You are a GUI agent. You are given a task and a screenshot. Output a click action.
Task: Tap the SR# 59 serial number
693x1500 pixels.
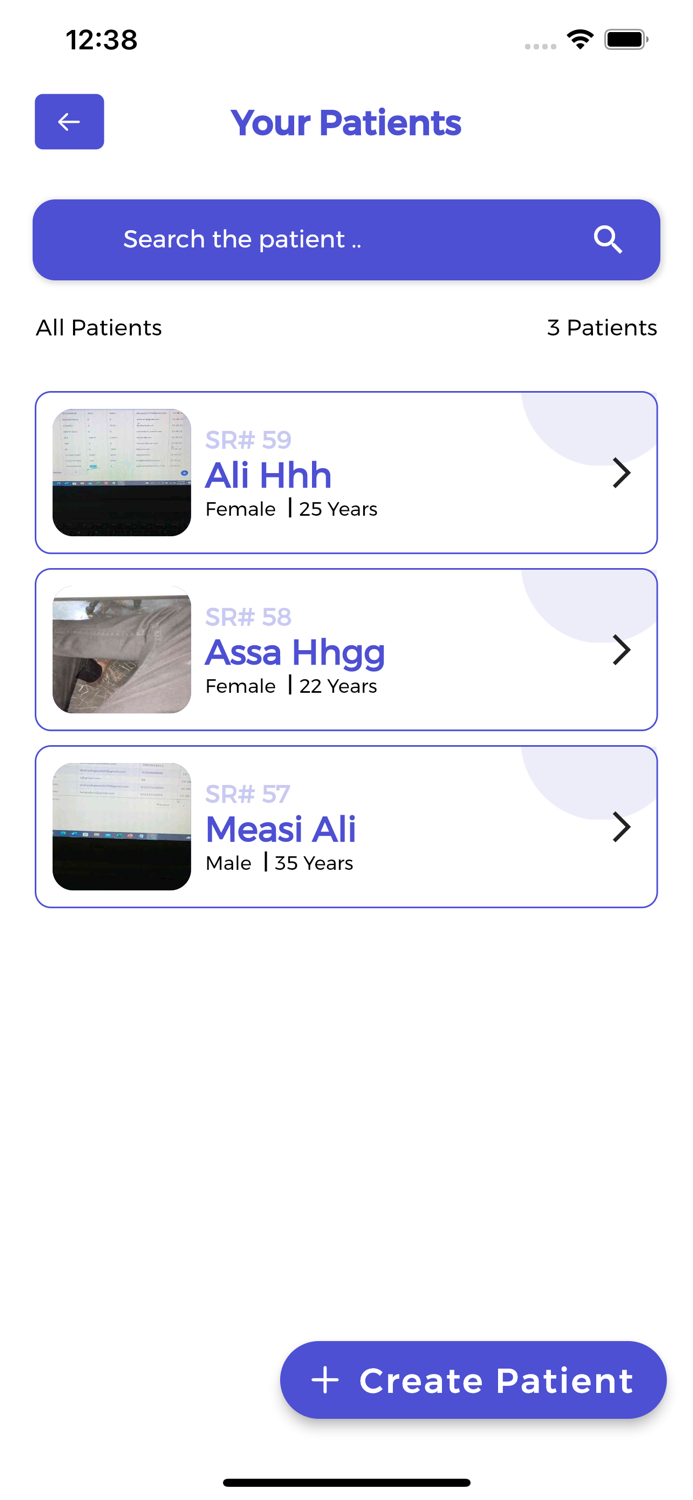click(248, 440)
